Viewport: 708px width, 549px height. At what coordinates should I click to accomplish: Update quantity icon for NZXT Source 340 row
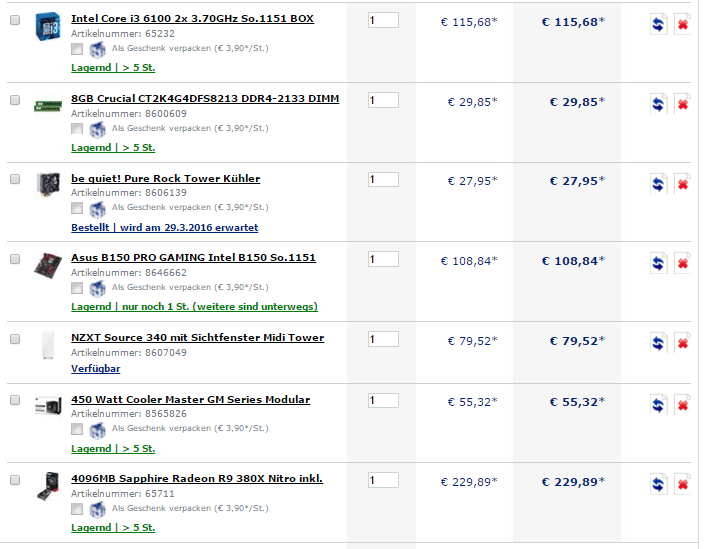pos(658,343)
